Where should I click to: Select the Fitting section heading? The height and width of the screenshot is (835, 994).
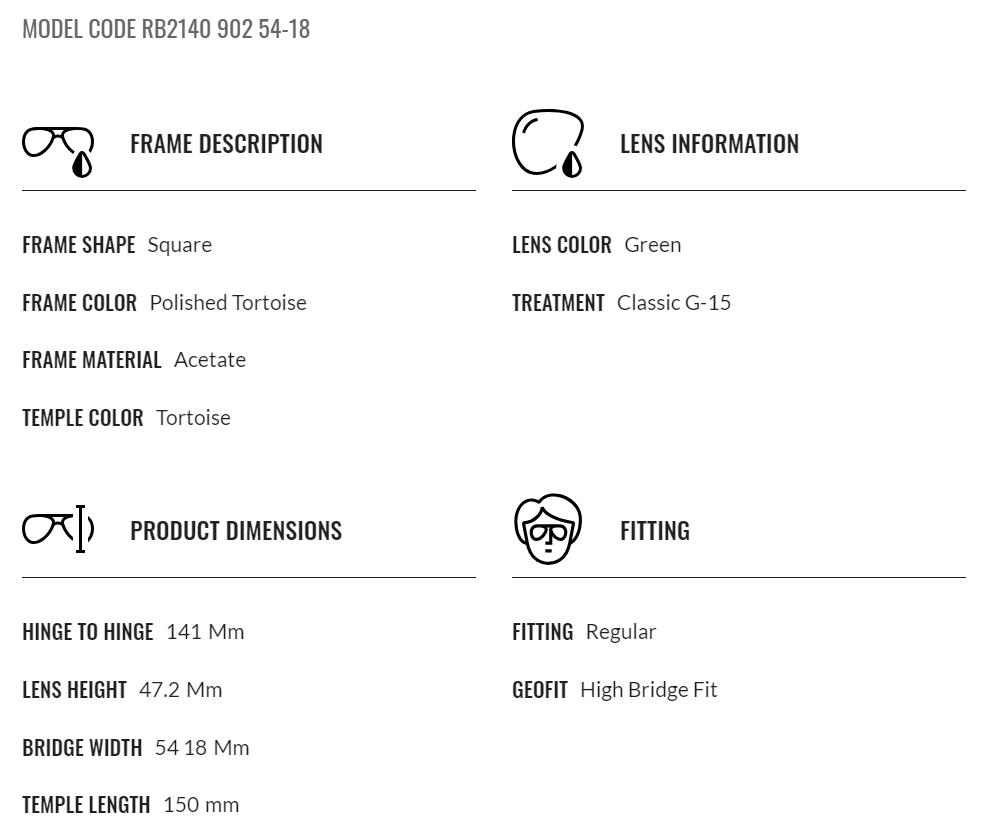655,531
